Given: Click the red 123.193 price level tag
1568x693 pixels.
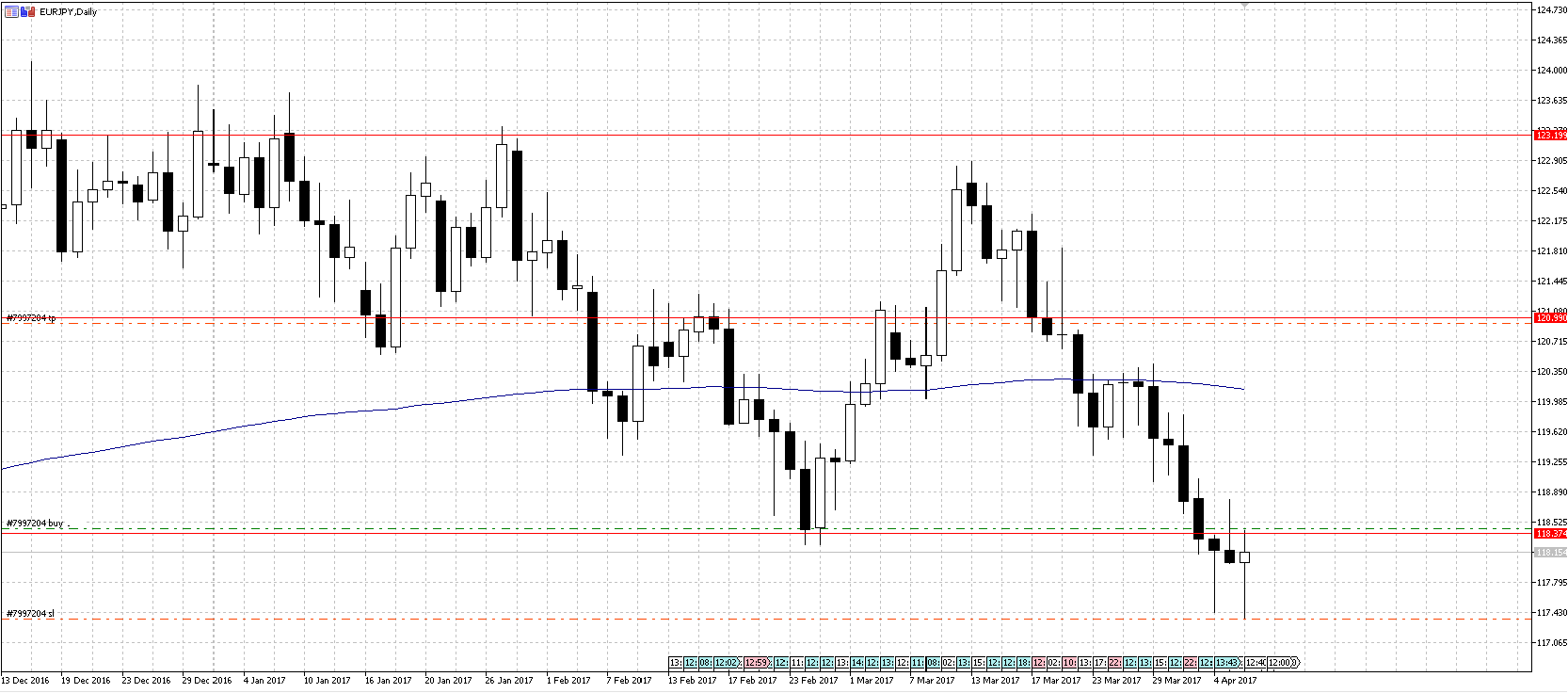Looking at the screenshot, I should point(1551,136).
